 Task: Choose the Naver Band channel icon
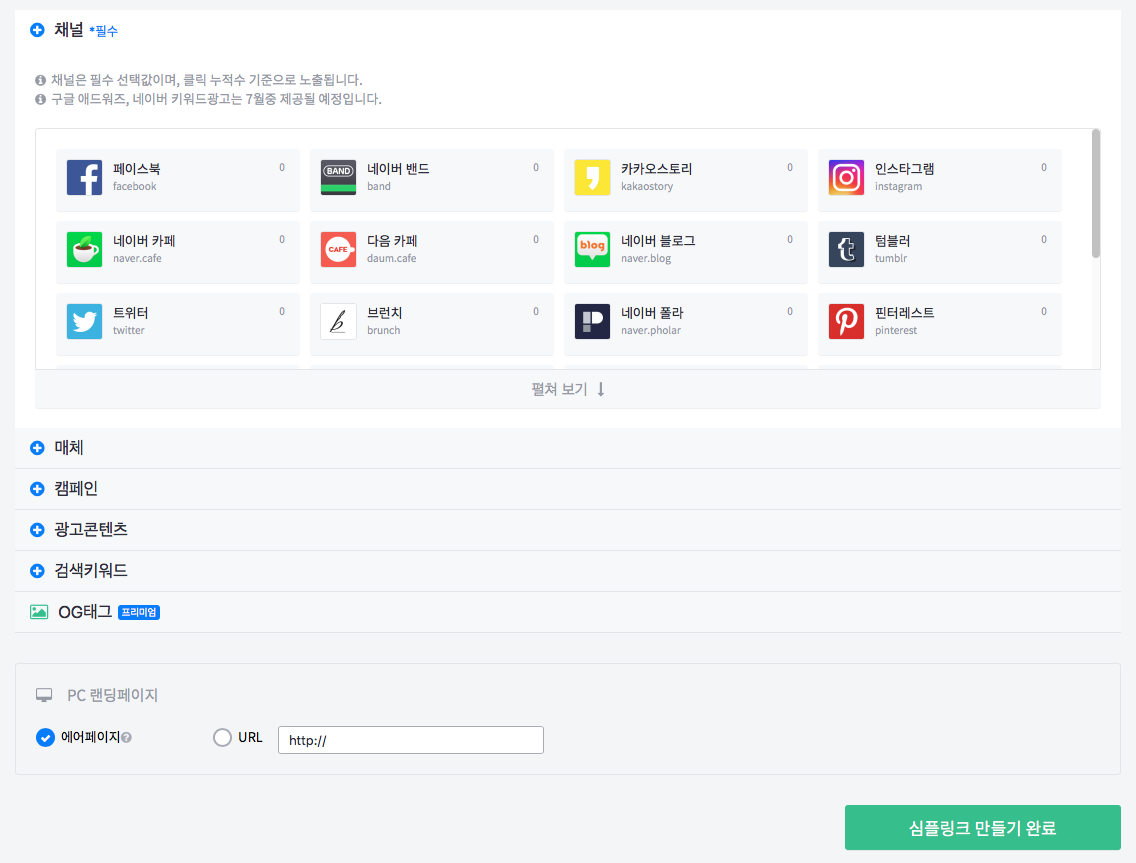coord(338,178)
